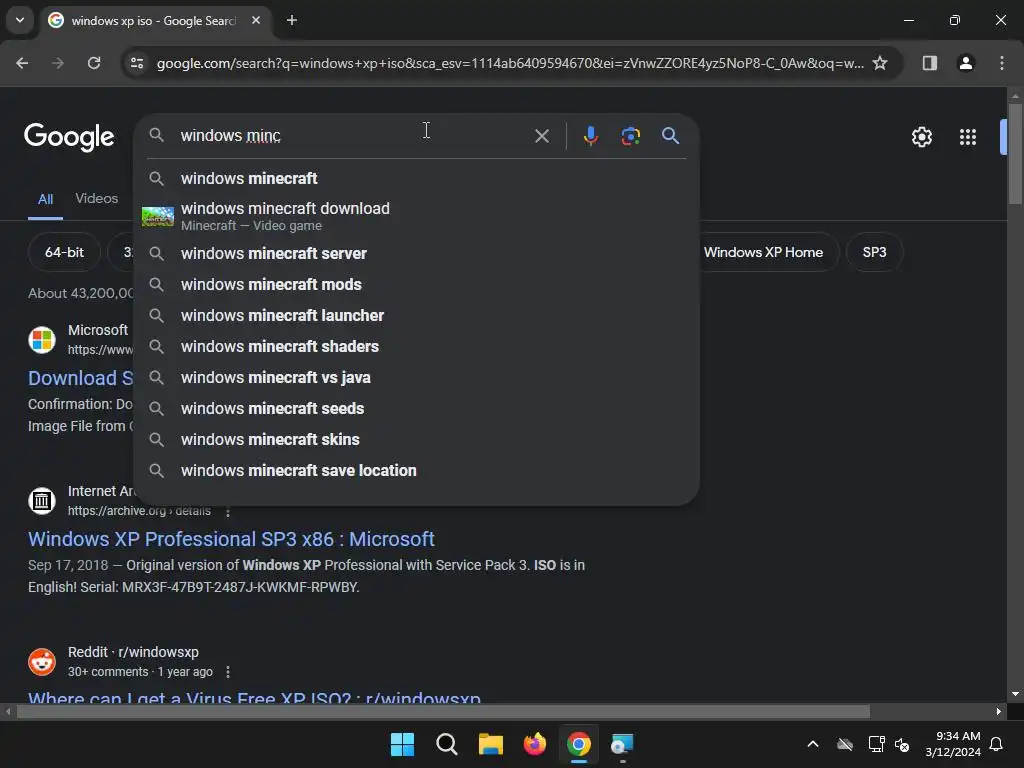
Task: Click the browser forward arrow
Action: click(58, 63)
